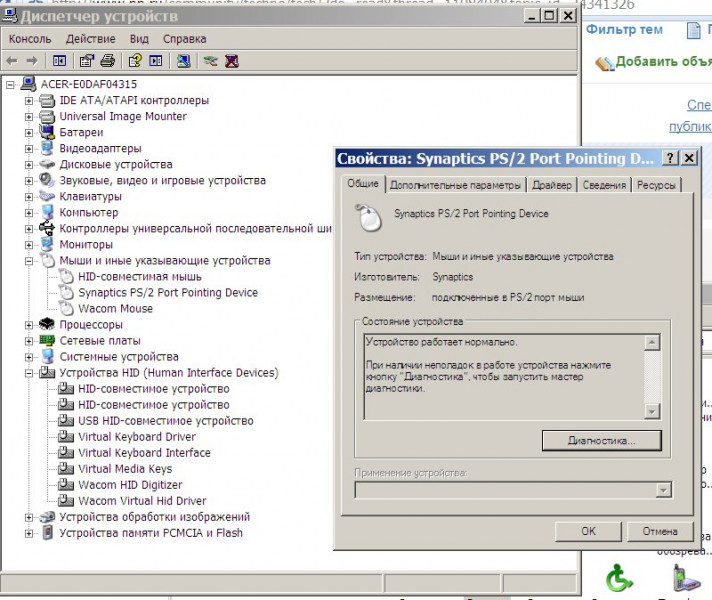Expand IDE ATA/ATAPI контроллеры node

pyautogui.click(x=29, y=100)
